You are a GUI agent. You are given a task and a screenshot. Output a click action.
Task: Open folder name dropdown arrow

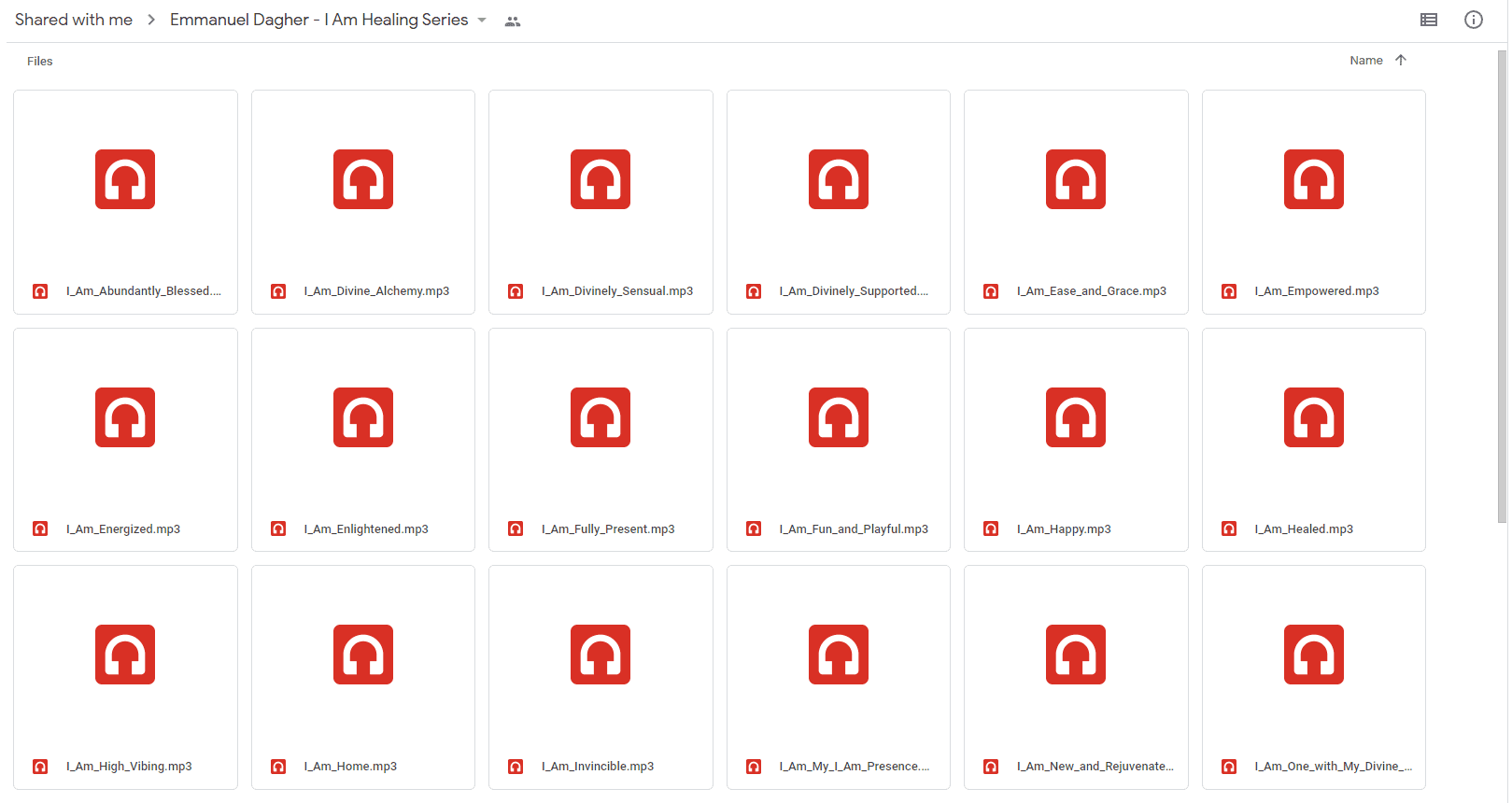[x=482, y=20]
